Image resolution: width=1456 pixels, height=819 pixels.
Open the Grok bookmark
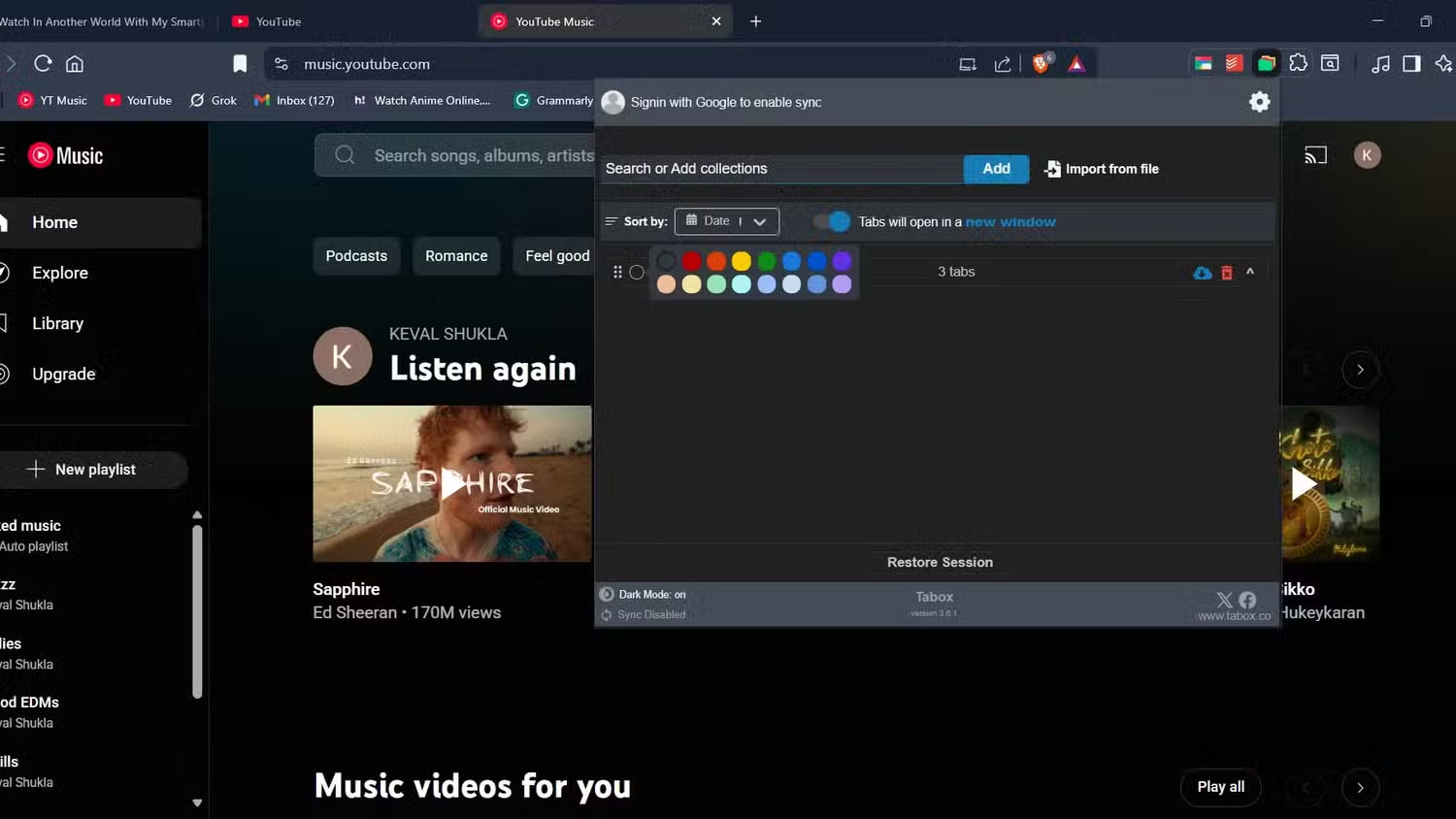tap(213, 100)
